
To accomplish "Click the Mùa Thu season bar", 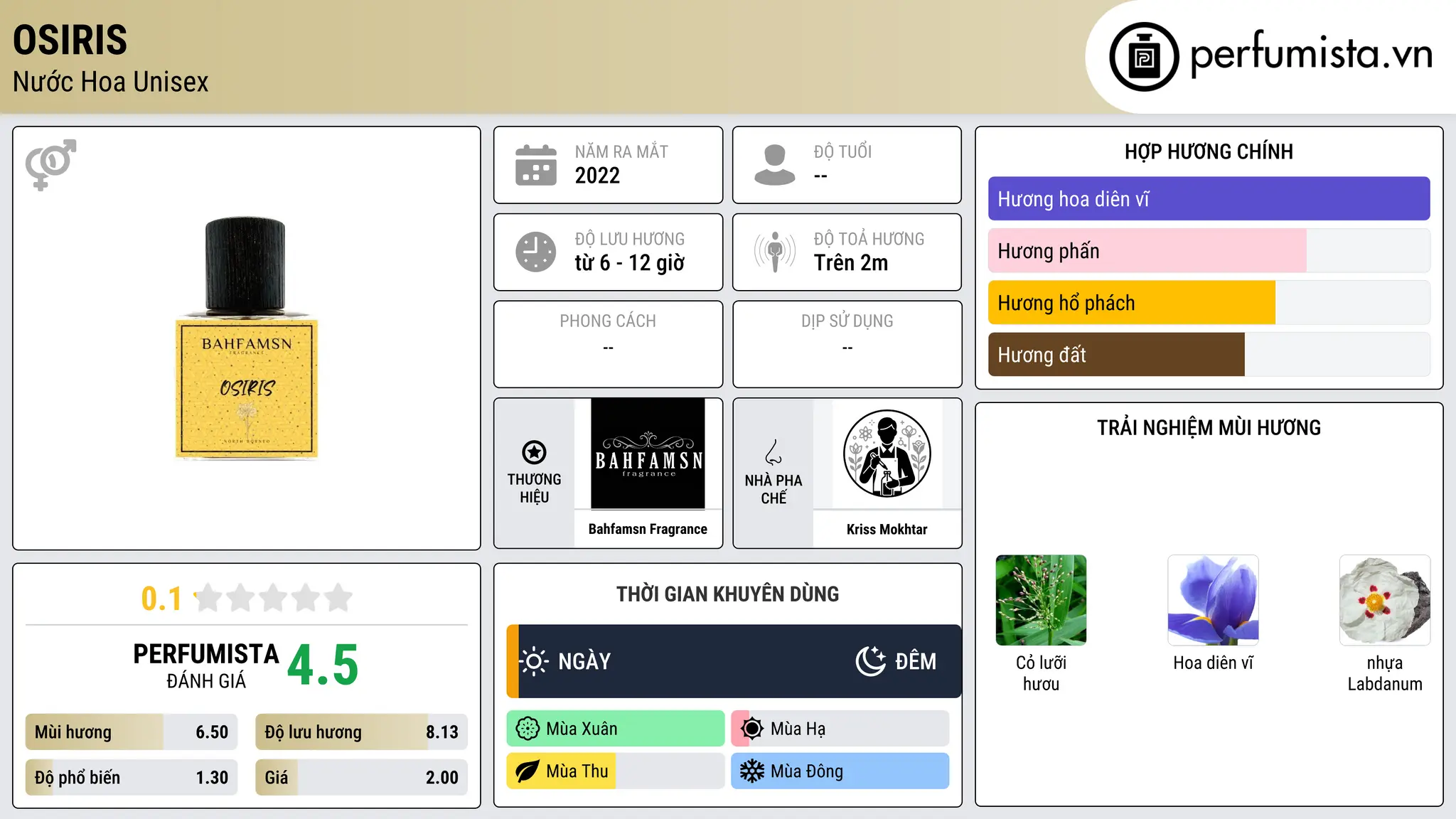I will [616, 771].
